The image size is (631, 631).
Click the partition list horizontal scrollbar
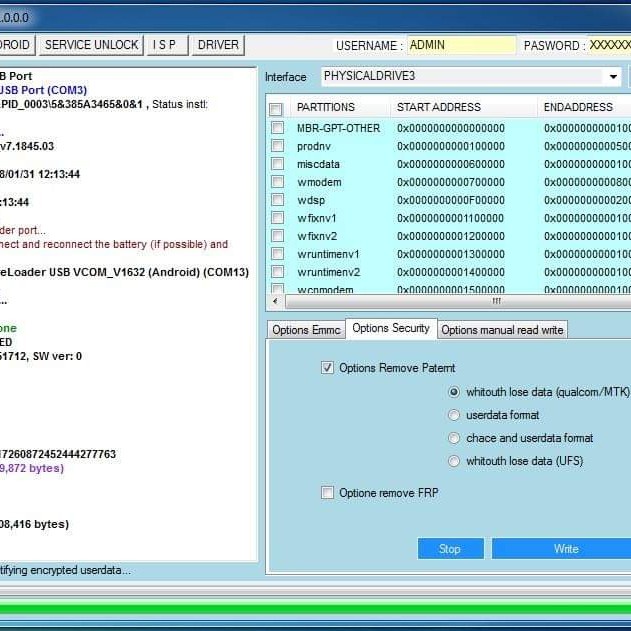[x=450, y=300]
